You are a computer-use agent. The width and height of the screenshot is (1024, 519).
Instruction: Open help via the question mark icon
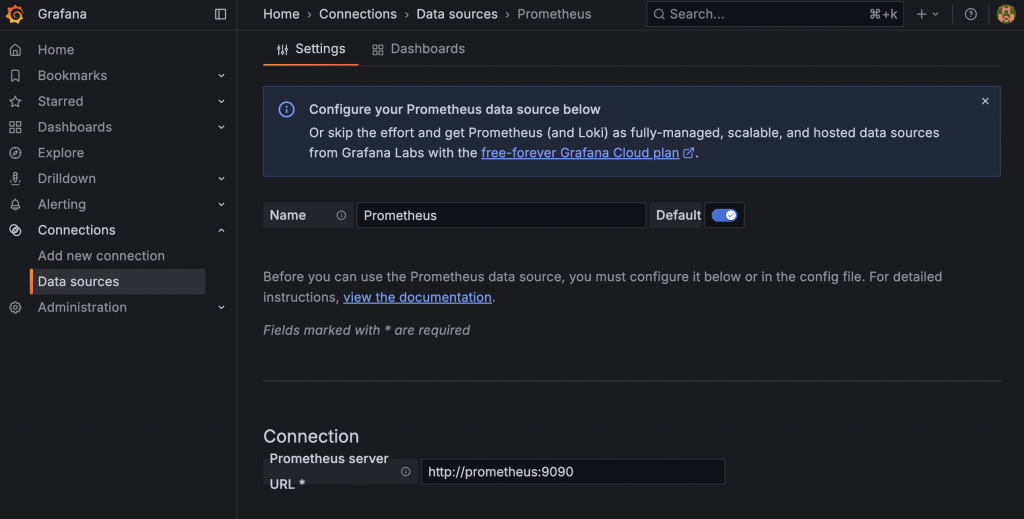coord(970,14)
